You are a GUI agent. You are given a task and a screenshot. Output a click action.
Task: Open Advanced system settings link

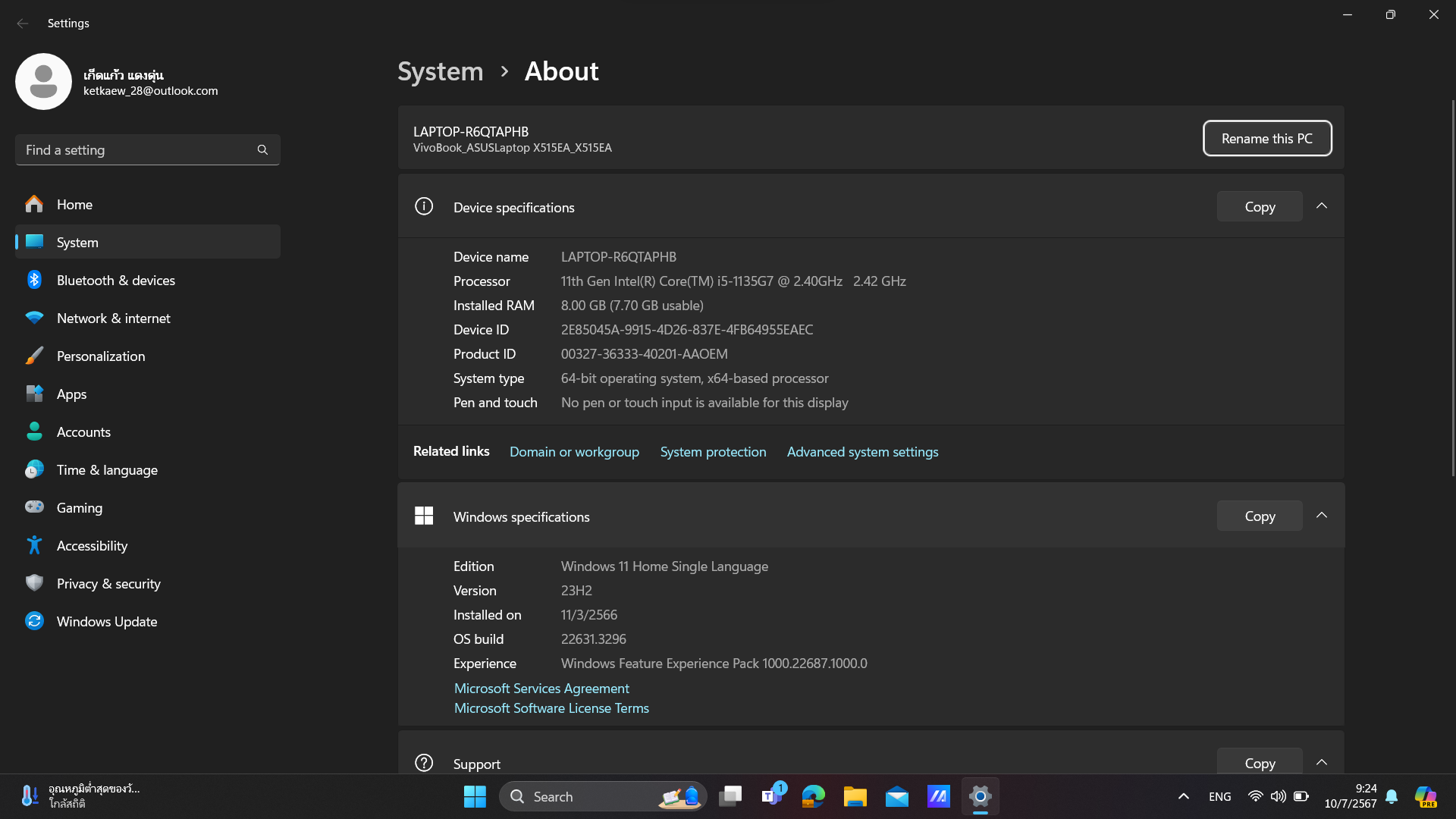pos(862,452)
